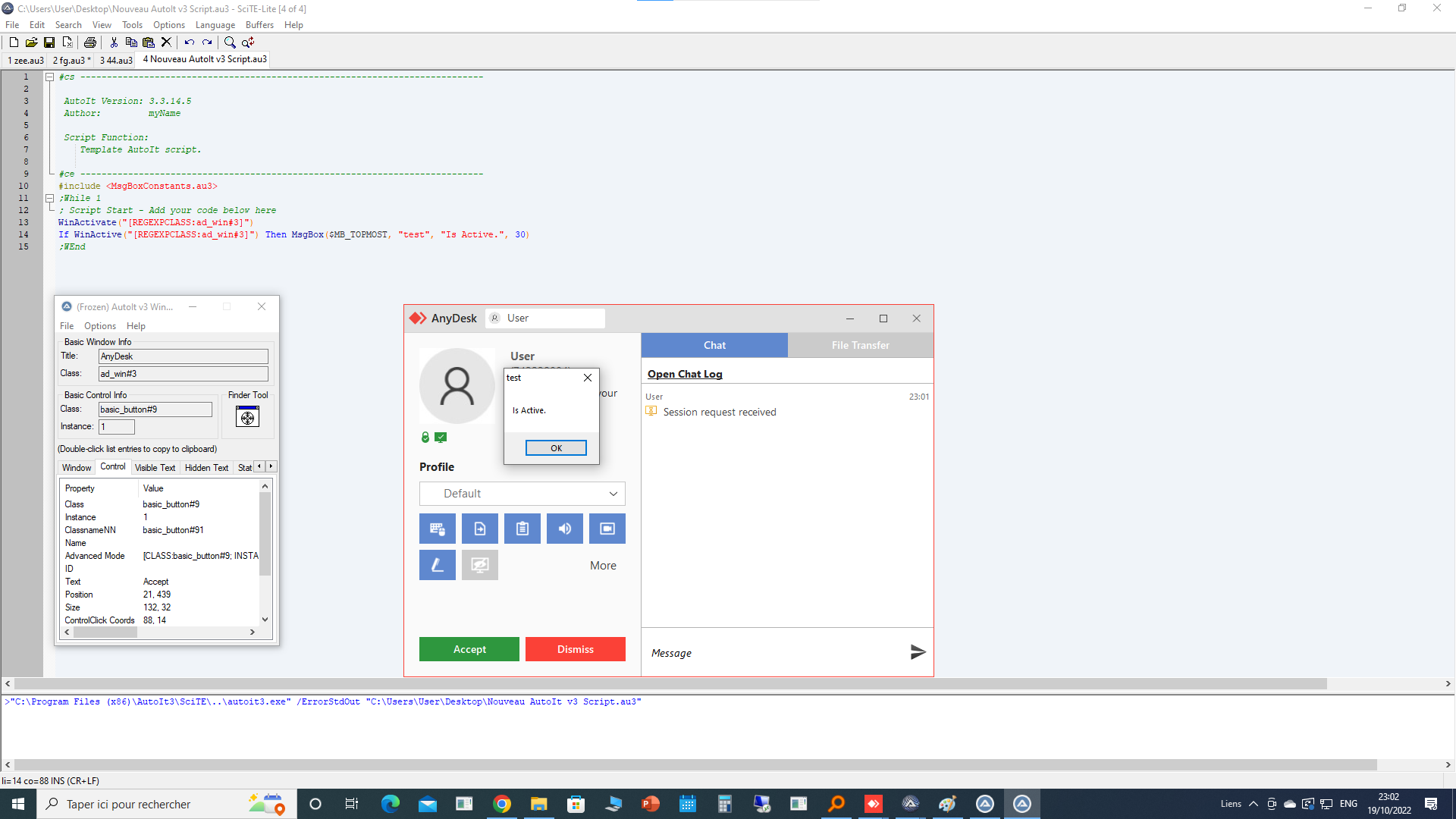1456x819 pixels.
Task: Click the AutoIt Finder Tool crosshair icon
Action: (x=247, y=417)
